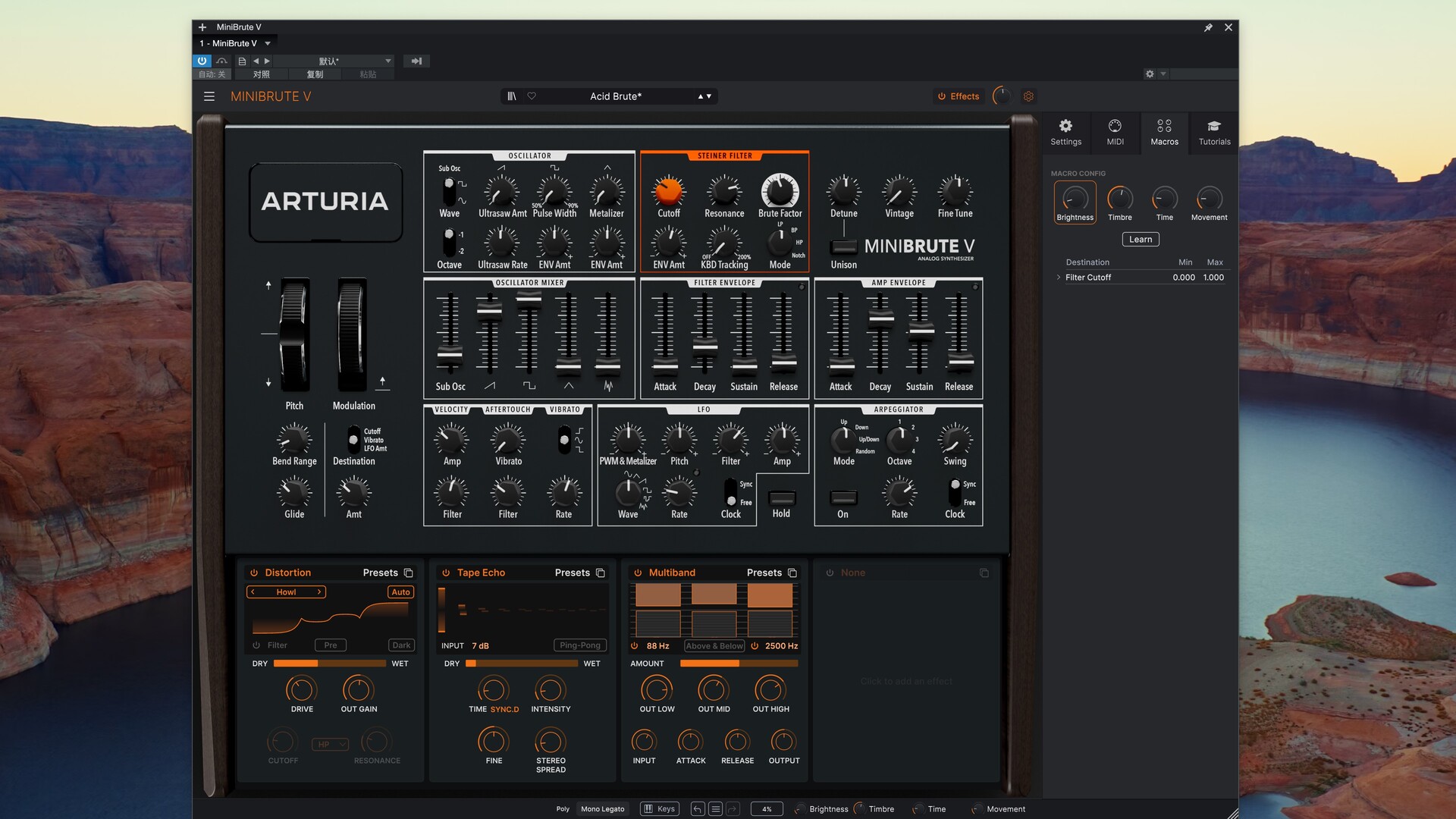The width and height of the screenshot is (1456, 819).
Task: Click the Dark button in Distortion
Action: (401, 645)
